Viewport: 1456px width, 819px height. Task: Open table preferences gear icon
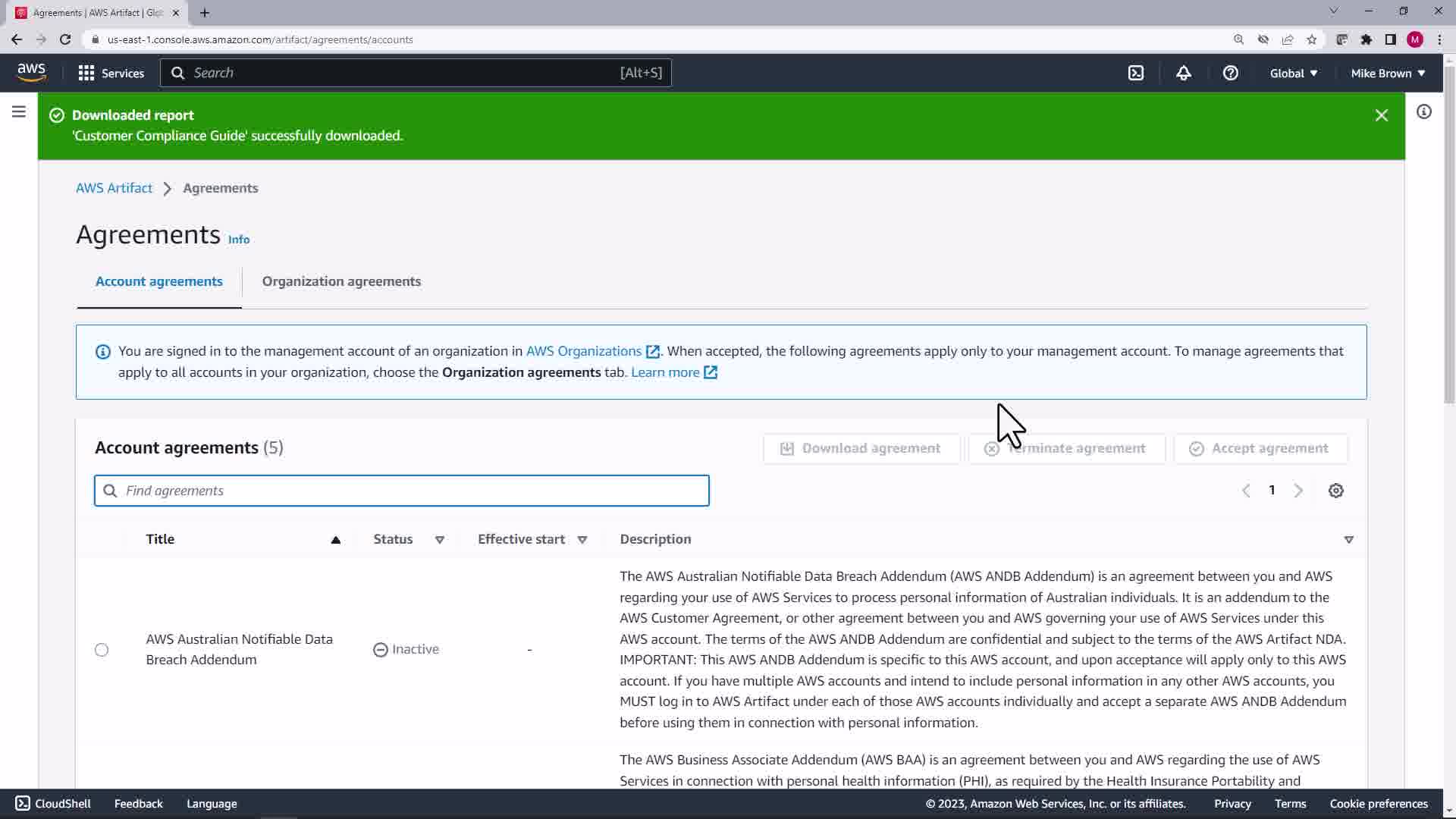(1335, 491)
